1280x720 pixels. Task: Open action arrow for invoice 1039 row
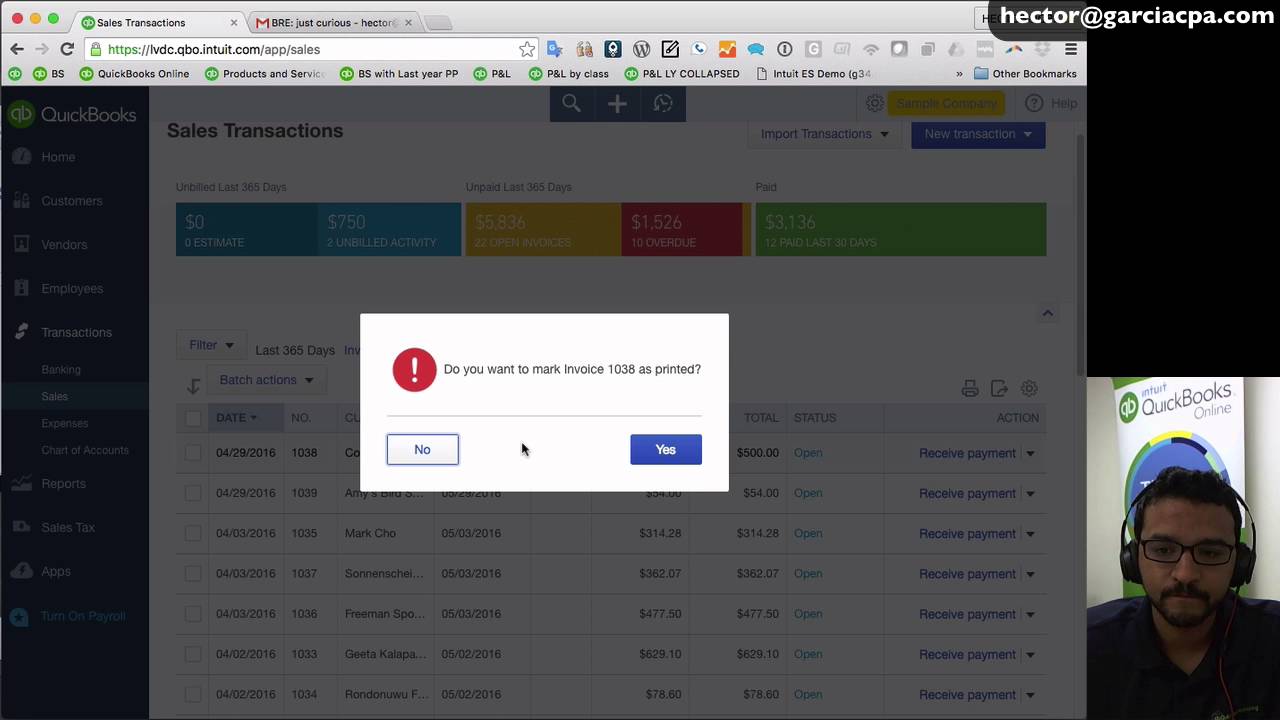[1030, 493]
